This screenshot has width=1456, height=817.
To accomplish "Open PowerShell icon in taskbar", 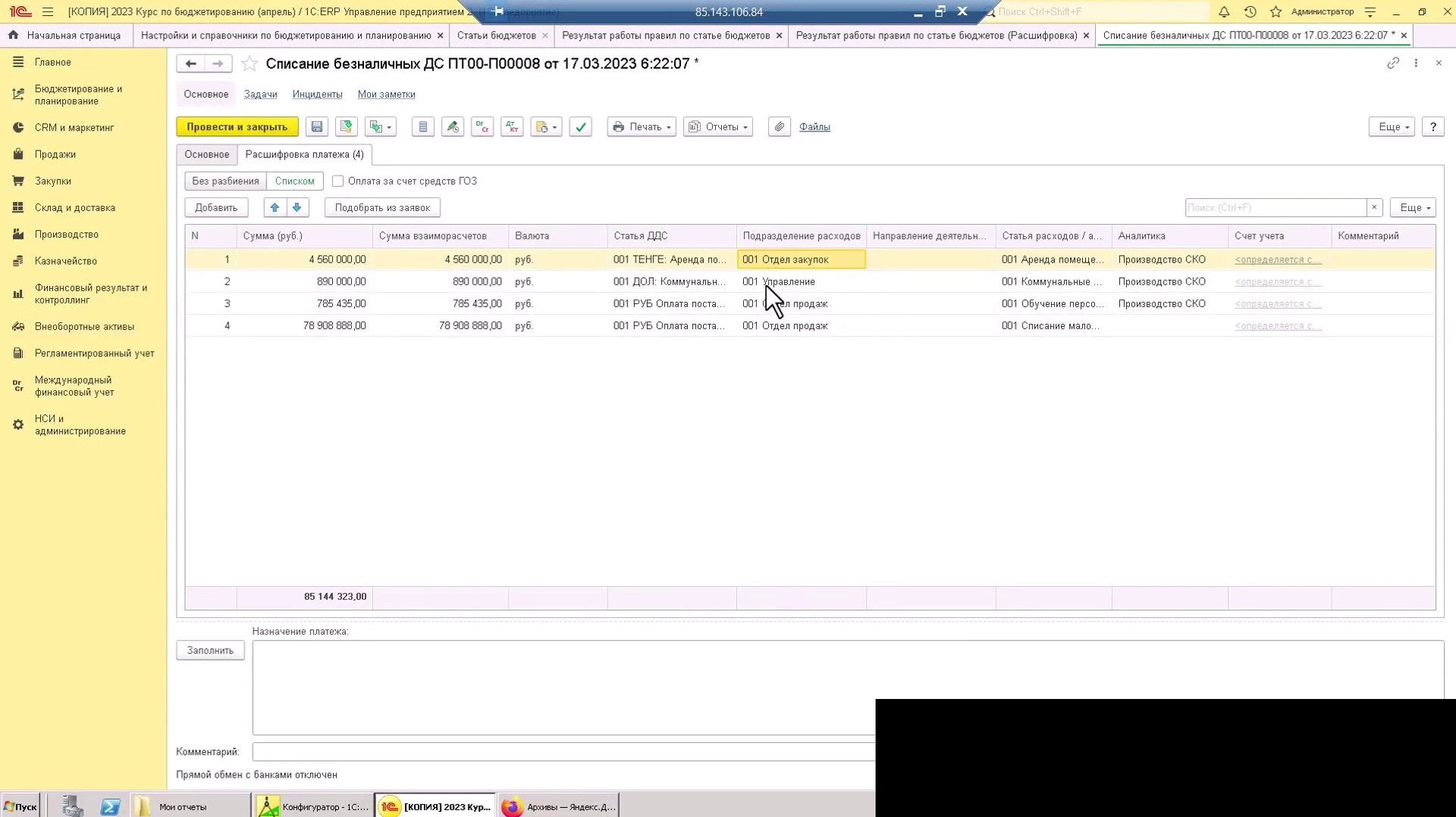I will click(x=110, y=806).
